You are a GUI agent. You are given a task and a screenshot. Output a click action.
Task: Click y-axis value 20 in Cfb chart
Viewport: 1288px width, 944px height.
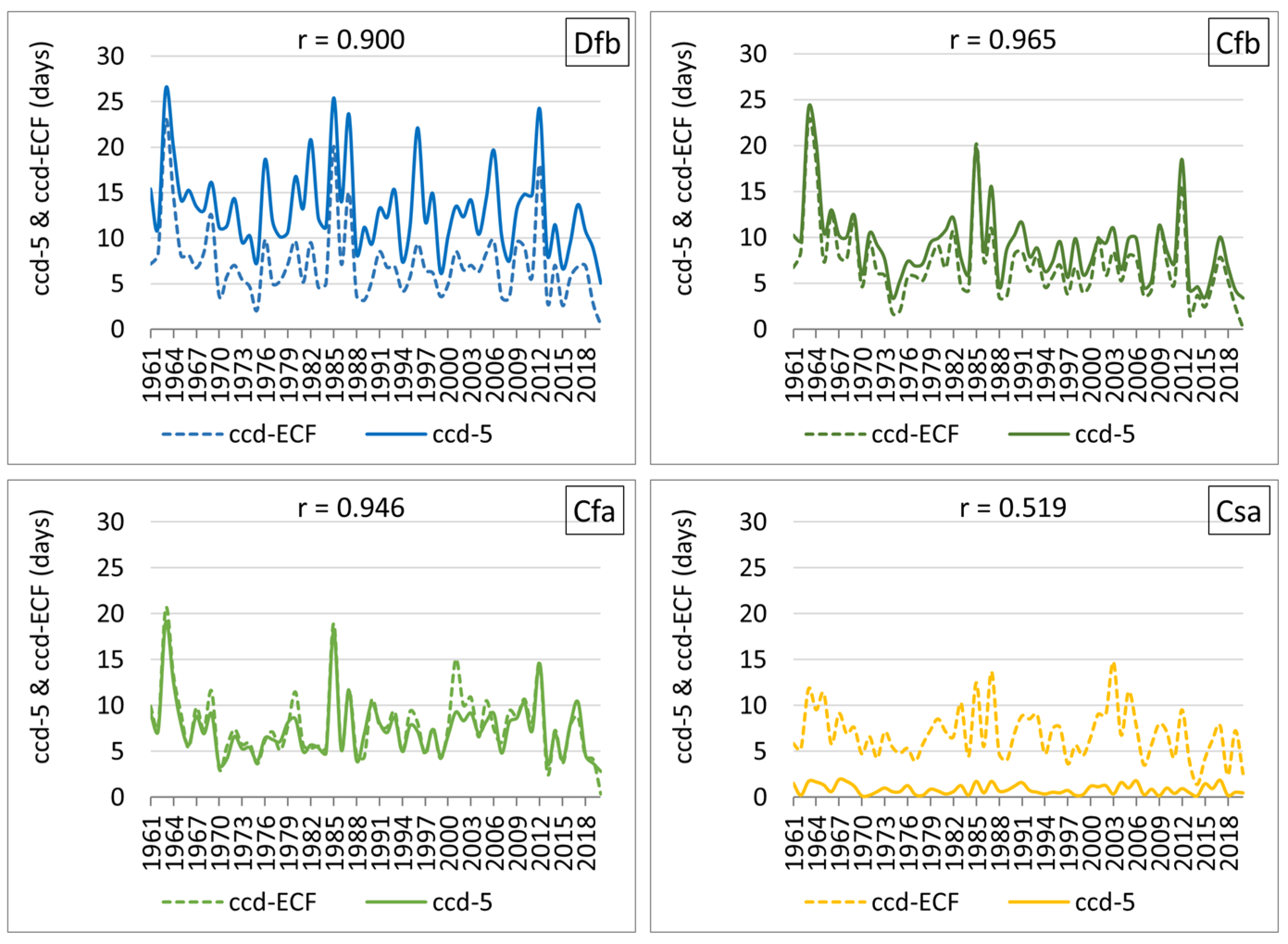pos(753,146)
